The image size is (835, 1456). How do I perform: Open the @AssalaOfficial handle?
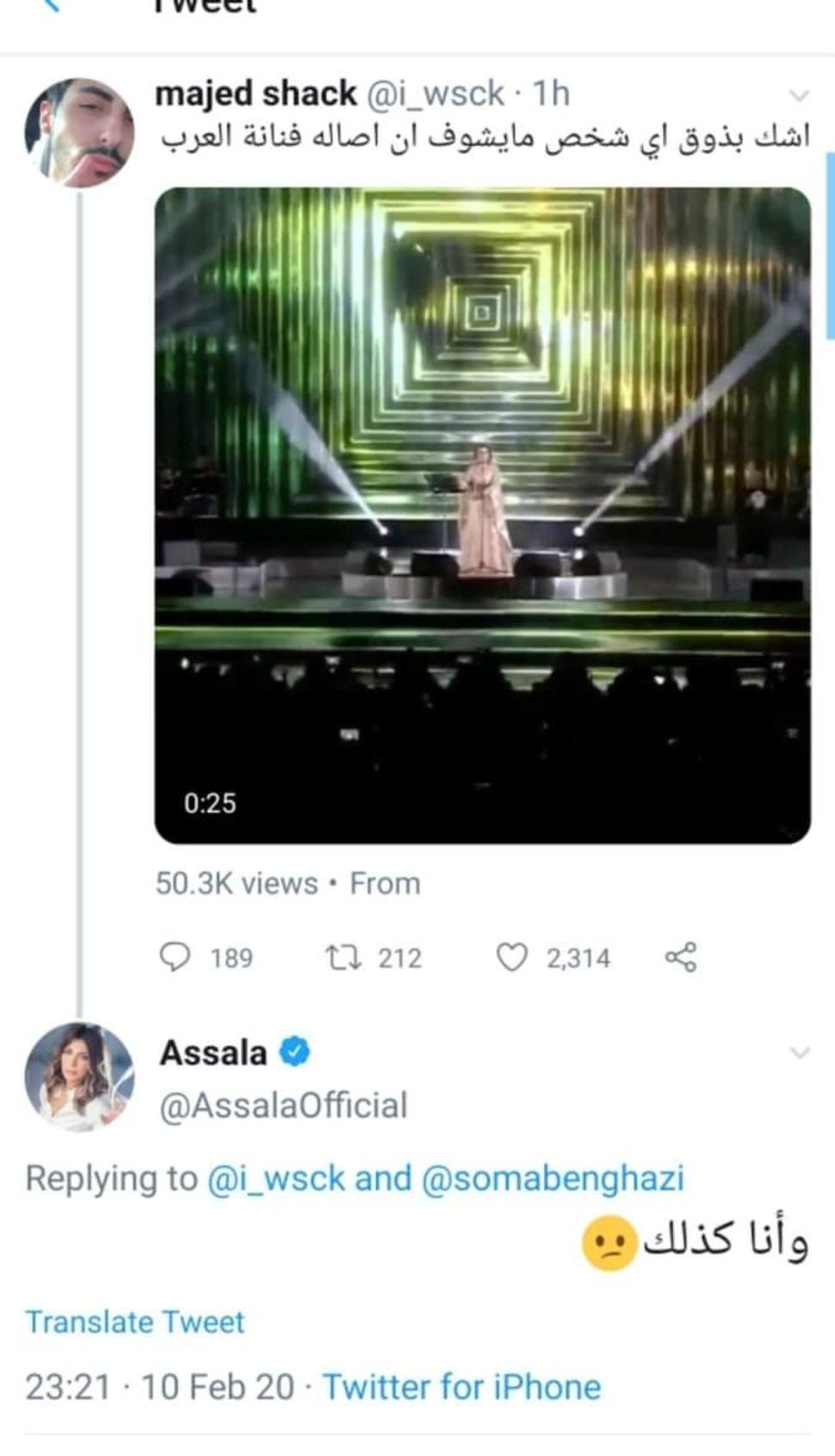(x=283, y=1106)
